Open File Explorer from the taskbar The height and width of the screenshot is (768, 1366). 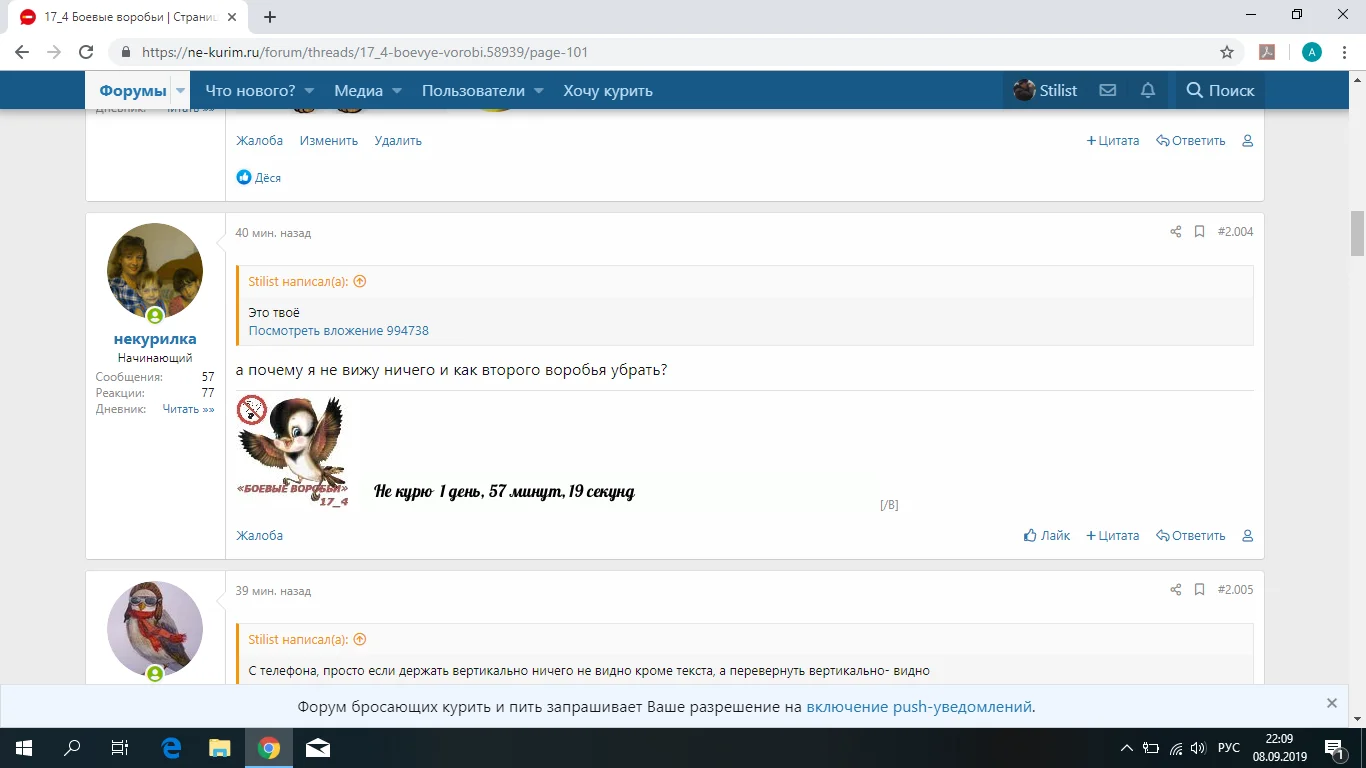click(x=219, y=748)
